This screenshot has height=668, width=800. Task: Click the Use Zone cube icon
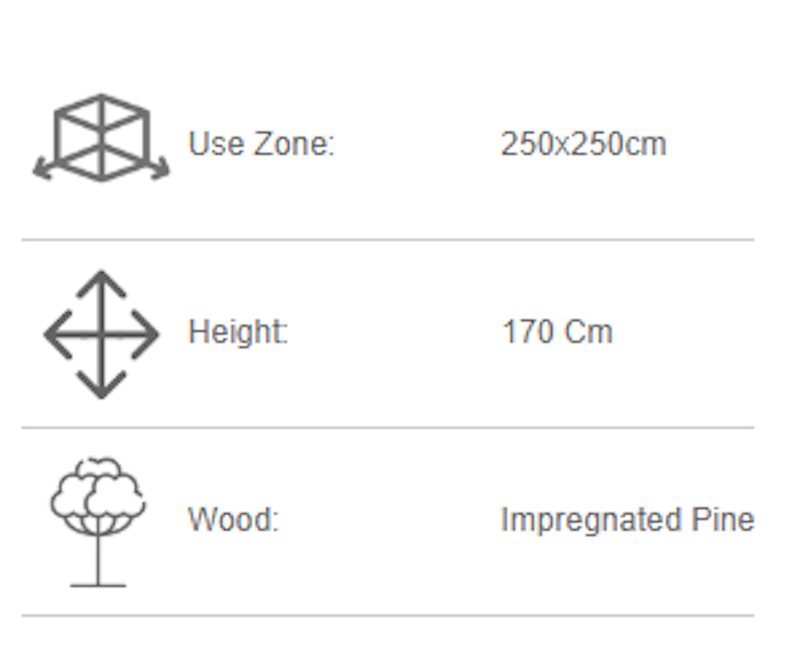point(101,136)
